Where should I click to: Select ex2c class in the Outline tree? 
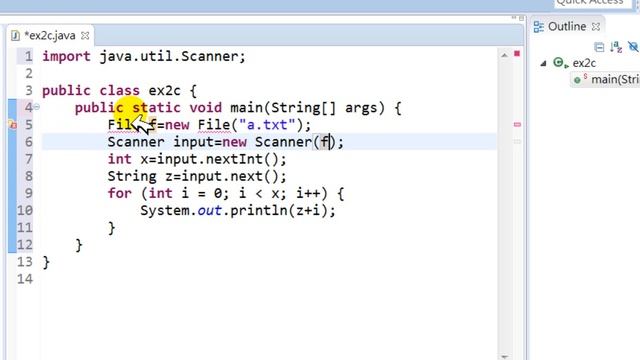[x=584, y=63]
